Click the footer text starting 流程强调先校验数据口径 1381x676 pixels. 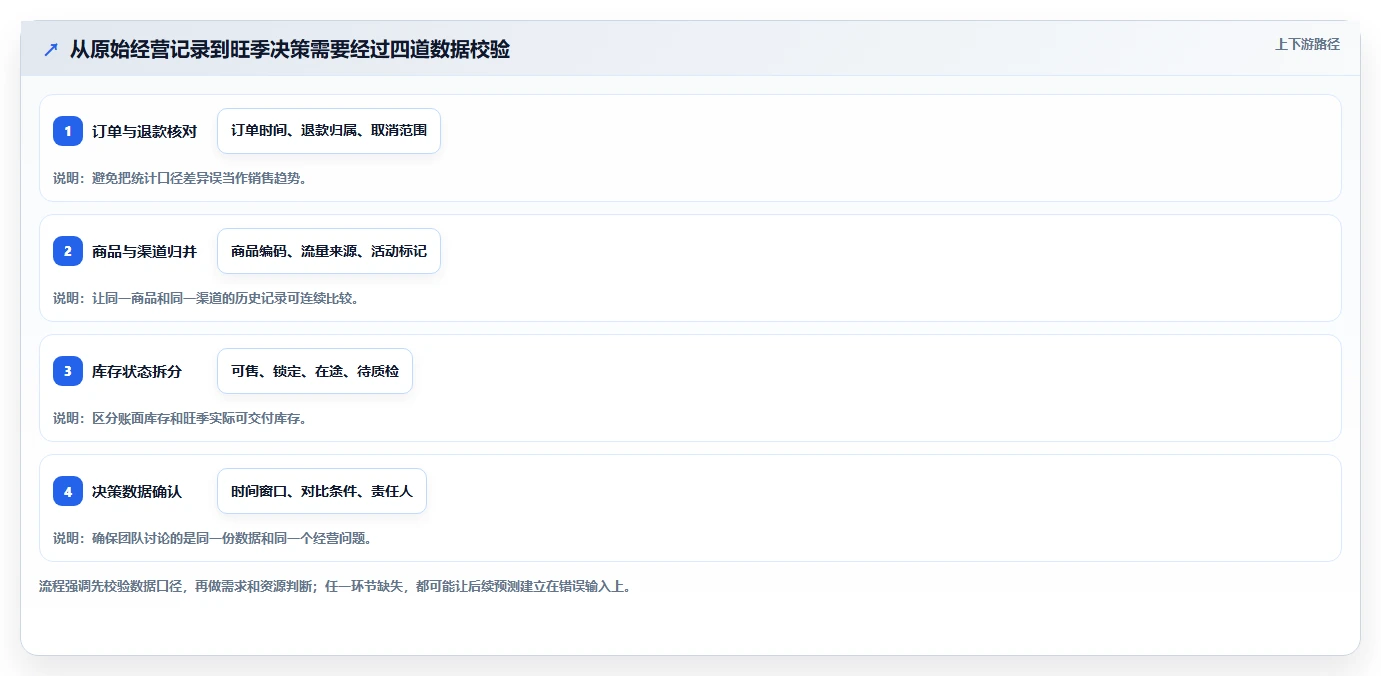pos(335,586)
